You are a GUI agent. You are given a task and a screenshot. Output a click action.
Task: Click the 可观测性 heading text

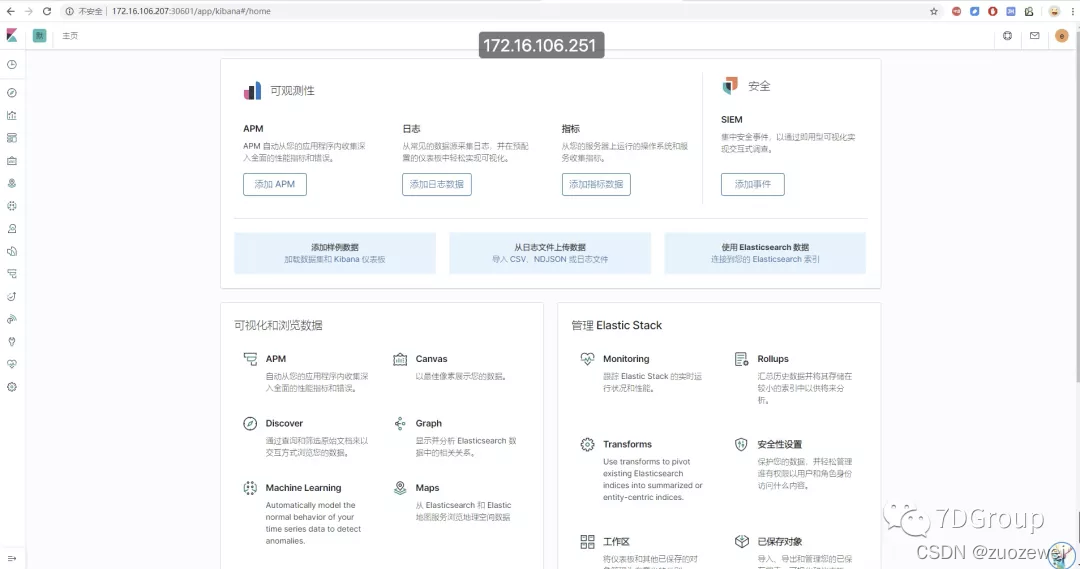pyautogui.click(x=292, y=91)
